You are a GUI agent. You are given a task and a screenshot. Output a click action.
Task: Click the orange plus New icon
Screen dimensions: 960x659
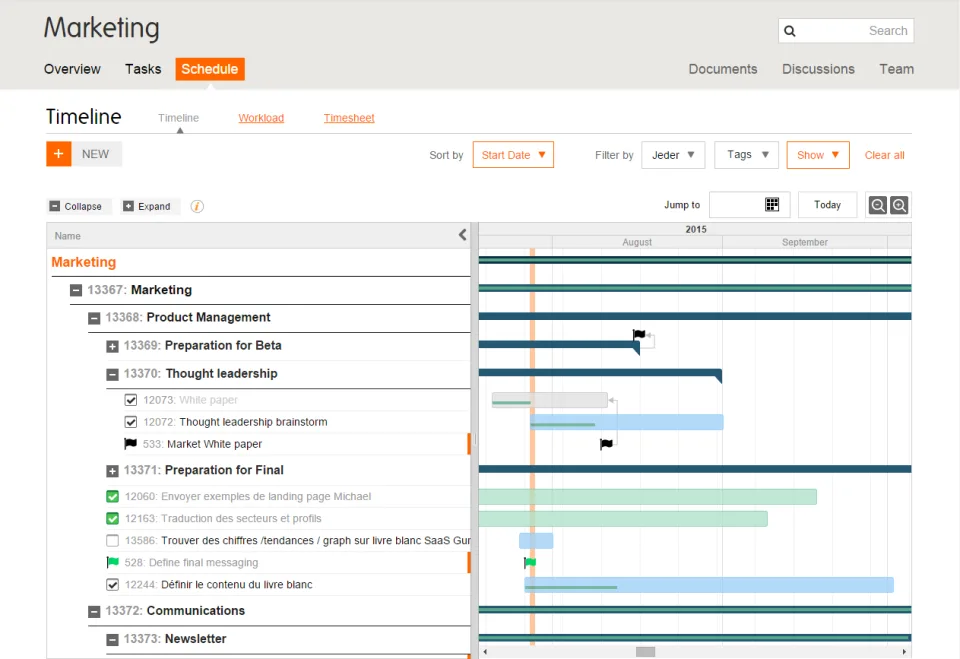coord(59,154)
